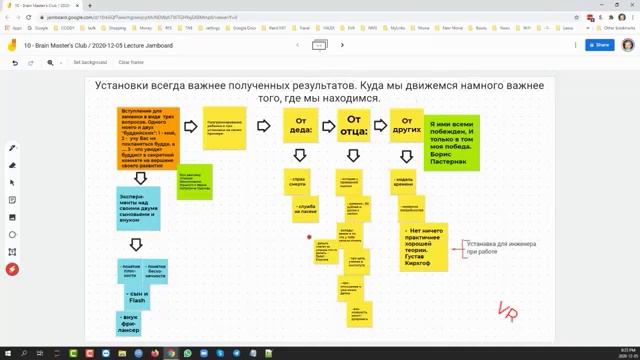Open a new browser tab
Viewport: 640px width, 360px height.
[x=90, y=6]
